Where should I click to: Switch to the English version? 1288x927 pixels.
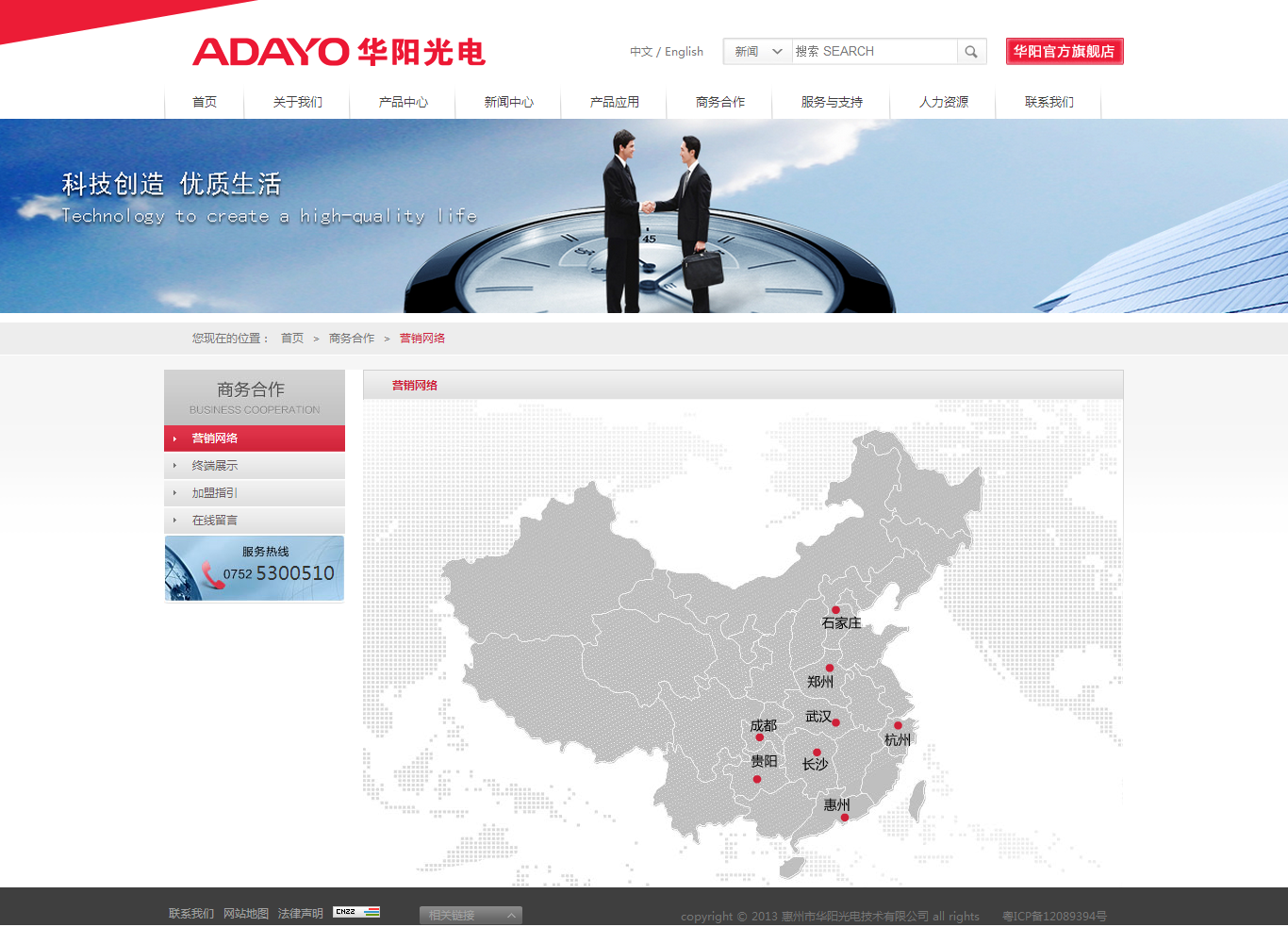coord(683,51)
